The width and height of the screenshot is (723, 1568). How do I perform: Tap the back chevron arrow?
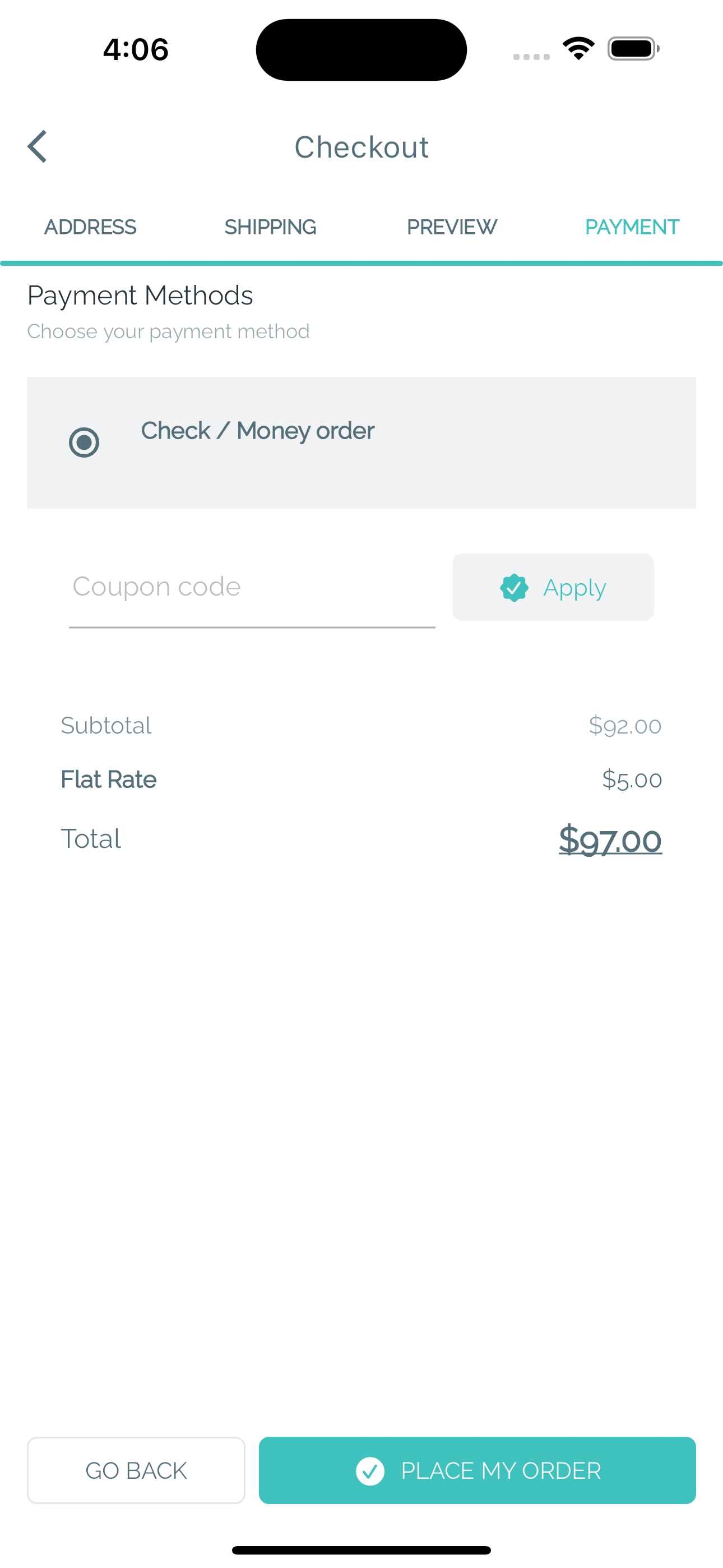[x=38, y=147]
